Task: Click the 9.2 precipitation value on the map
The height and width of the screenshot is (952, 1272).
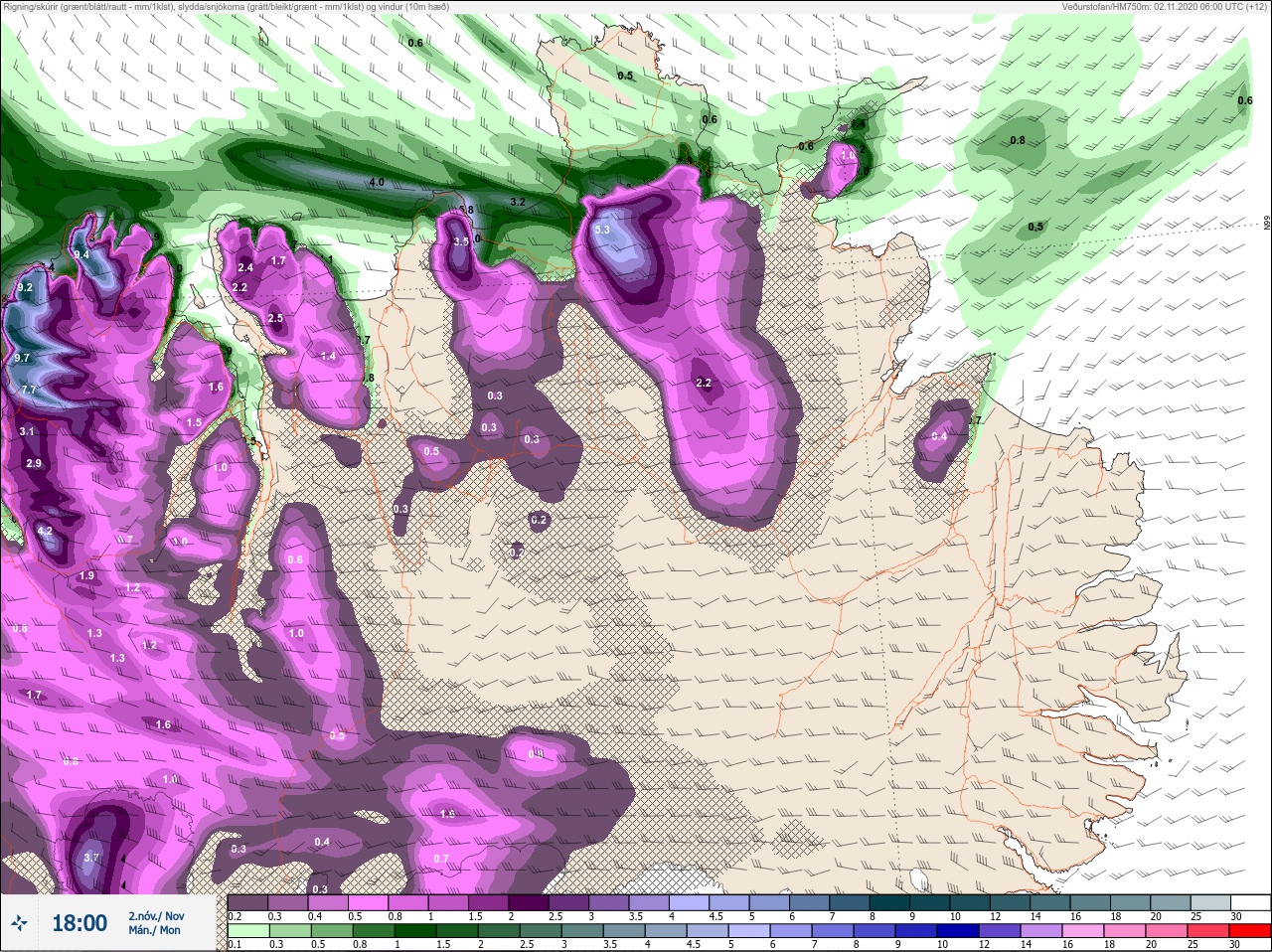Action: [x=26, y=288]
